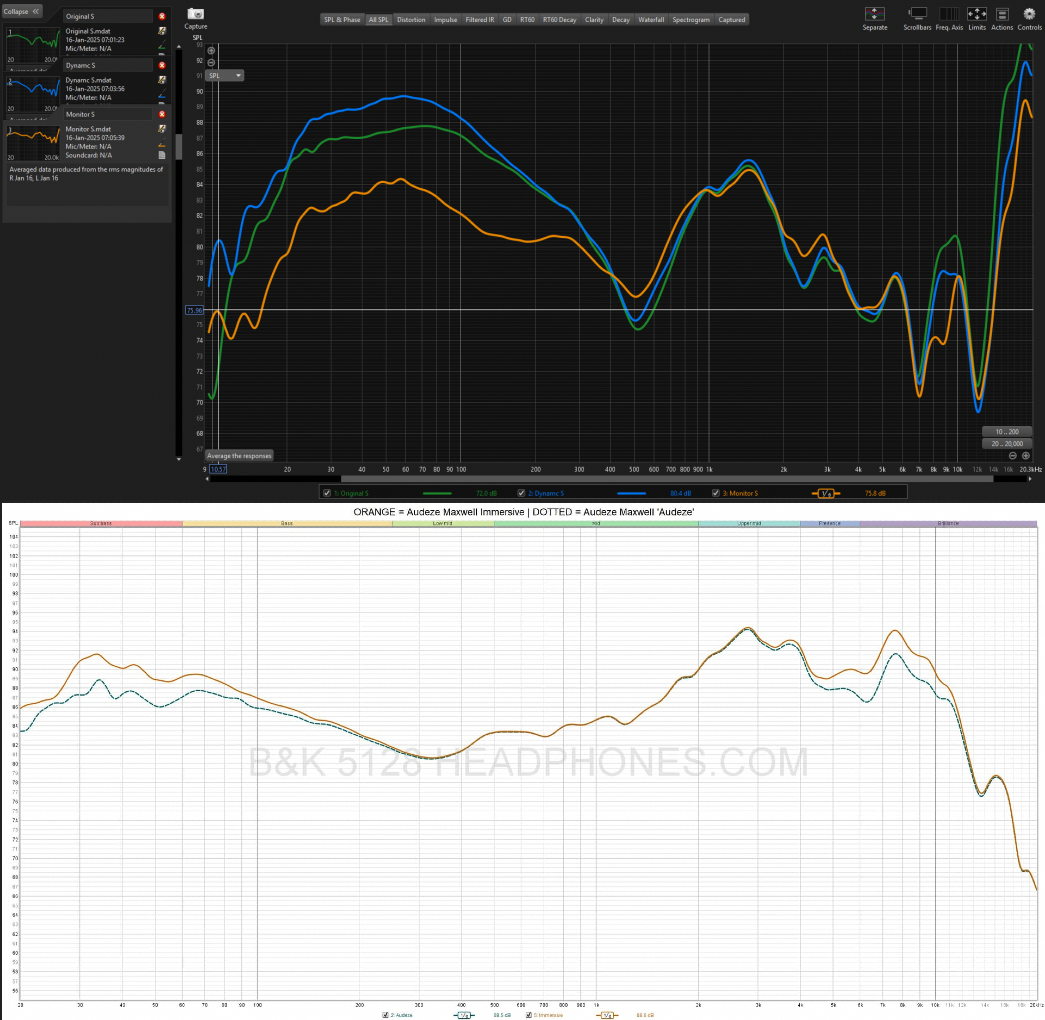The height and width of the screenshot is (1020, 1045).
Task: Open notes editor for Dynamc S
Action: [x=161, y=80]
